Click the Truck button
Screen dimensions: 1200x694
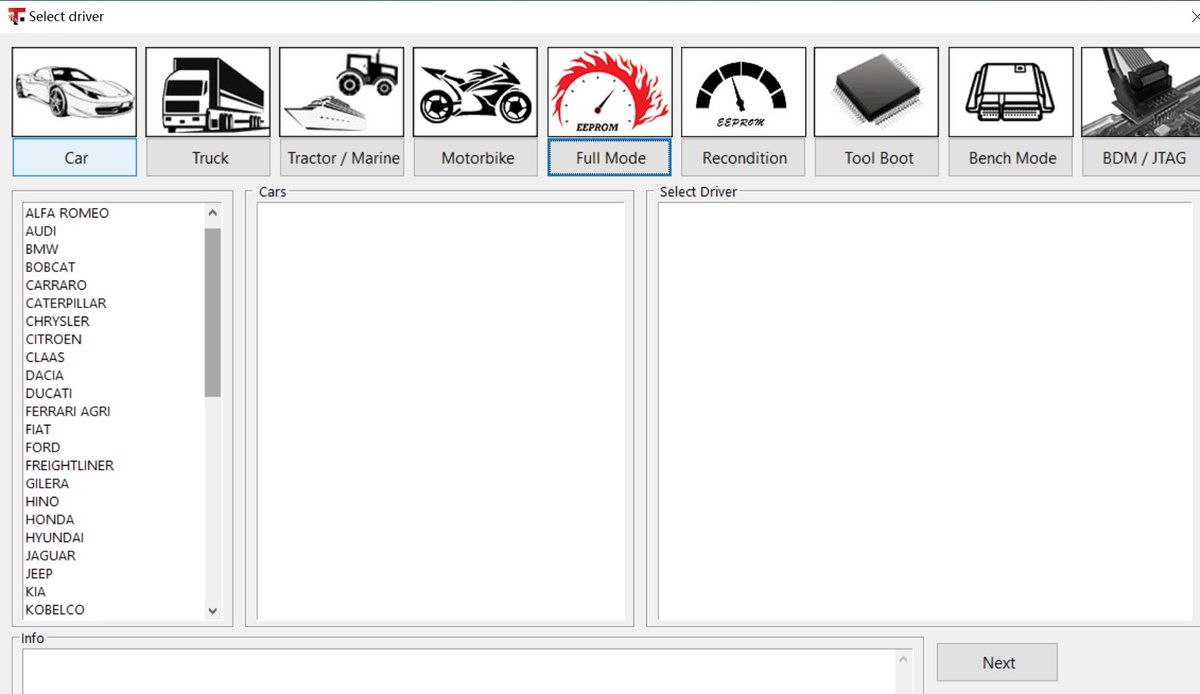click(209, 158)
